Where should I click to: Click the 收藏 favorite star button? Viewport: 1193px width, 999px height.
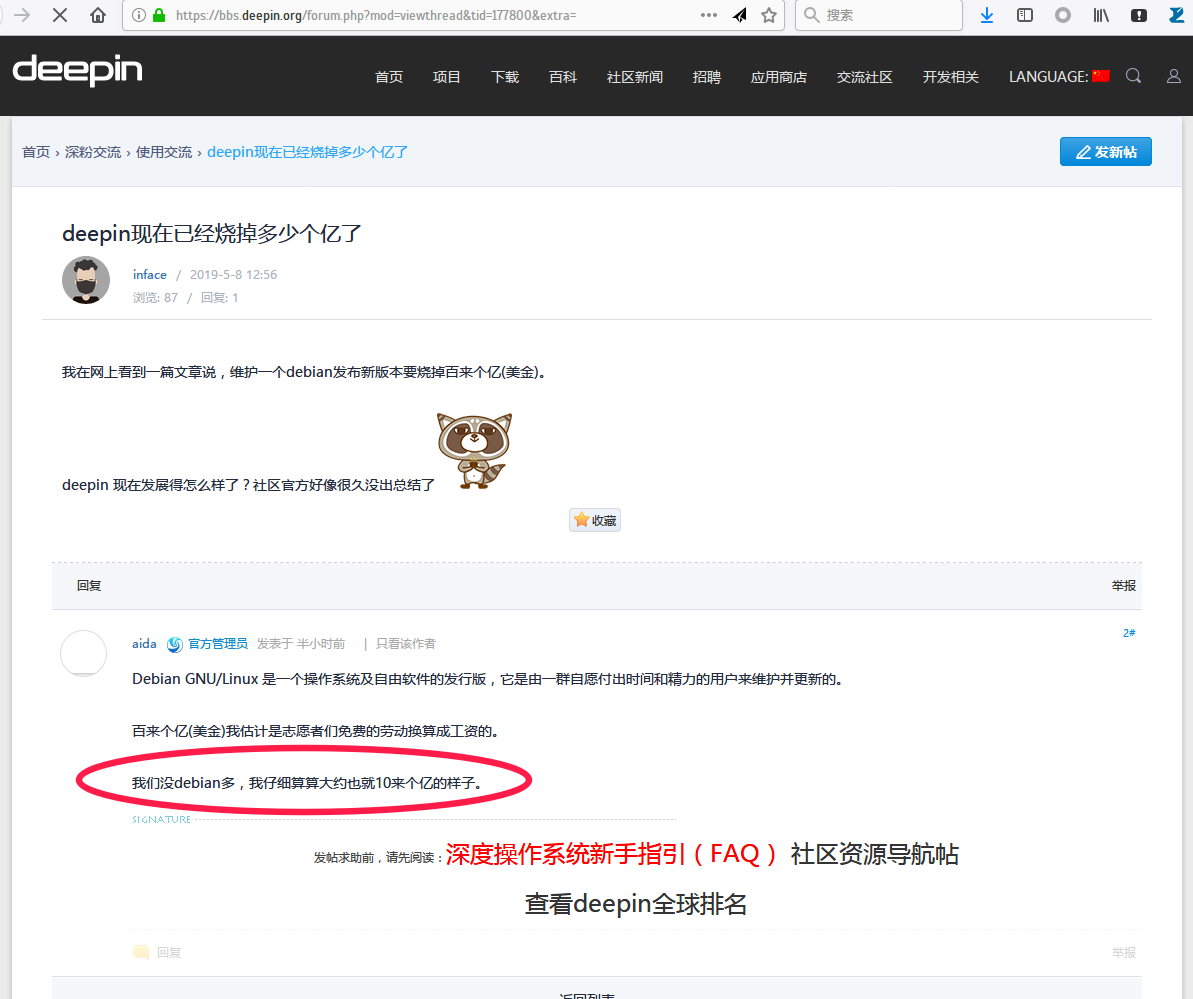(595, 520)
